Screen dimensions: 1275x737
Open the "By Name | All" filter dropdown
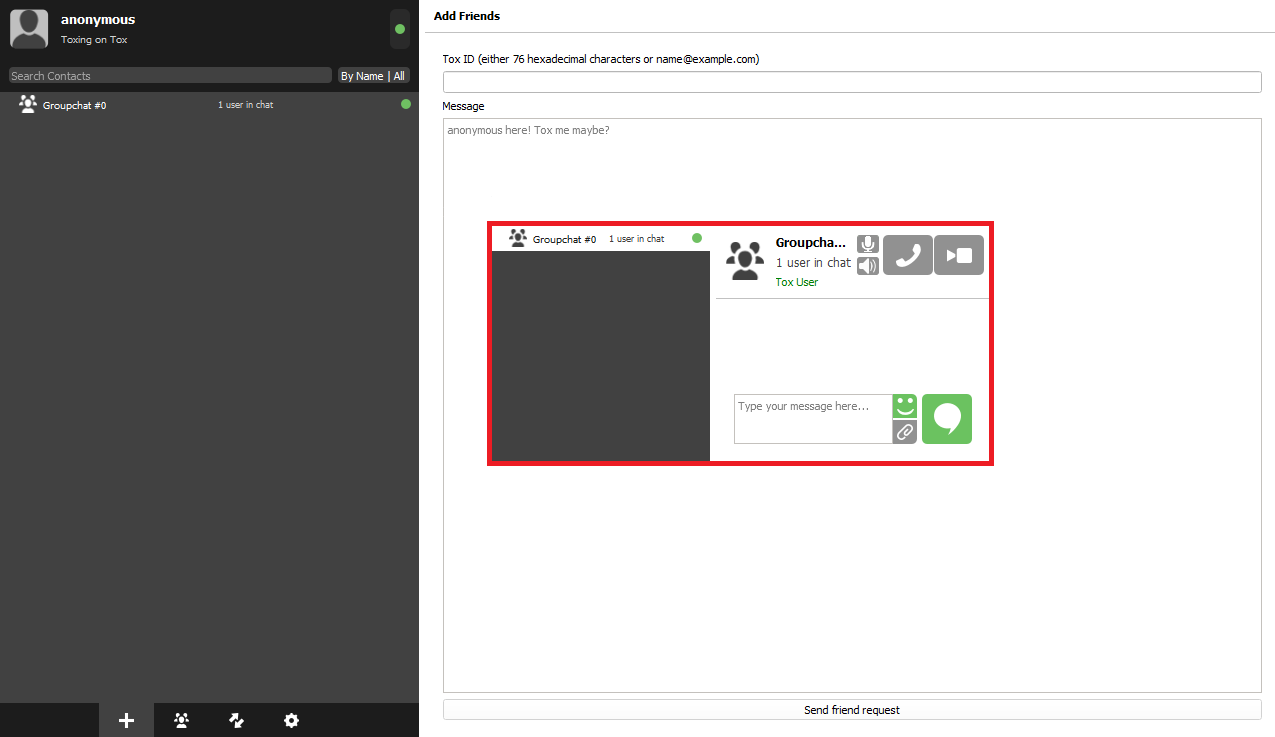tap(373, 76)
